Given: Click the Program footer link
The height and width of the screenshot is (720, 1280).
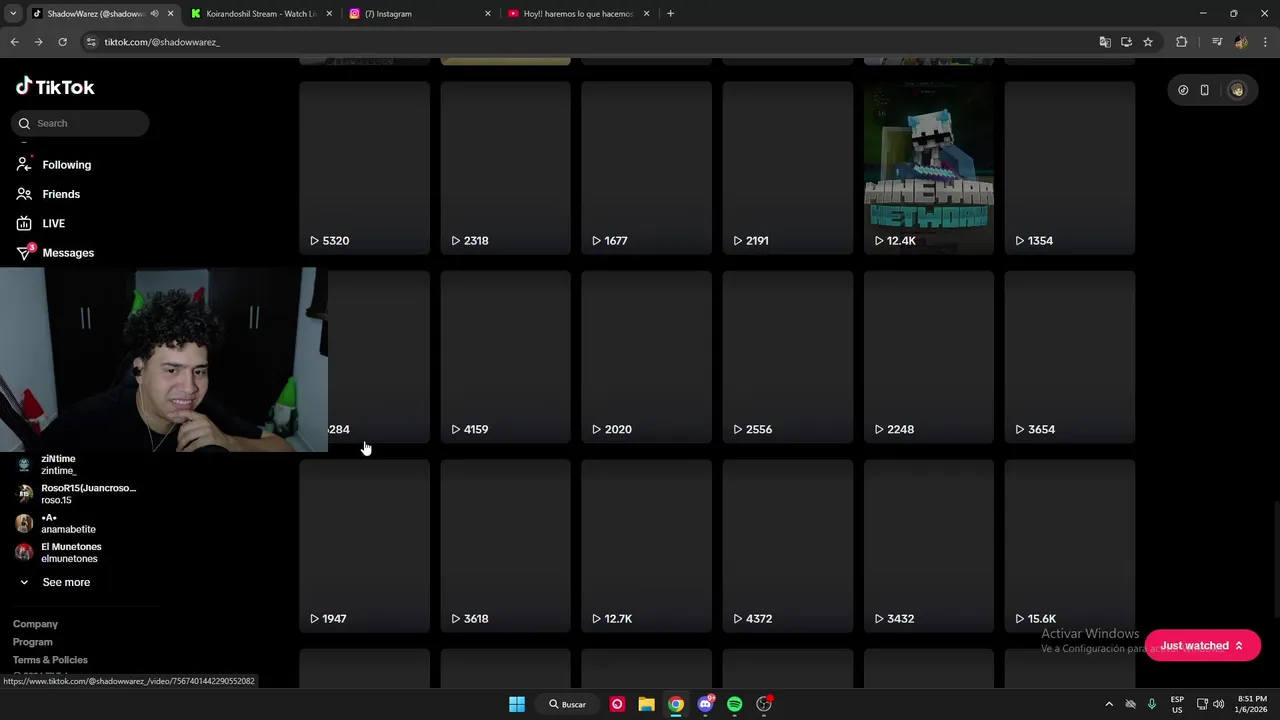Looking at the screenshot, I should 33,642.
